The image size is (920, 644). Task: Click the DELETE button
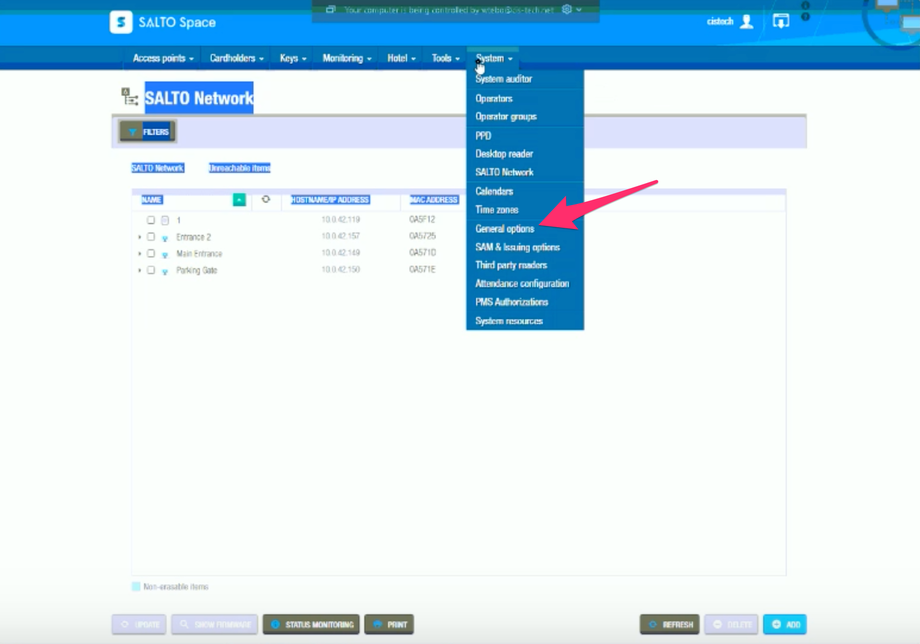[732, 625]
